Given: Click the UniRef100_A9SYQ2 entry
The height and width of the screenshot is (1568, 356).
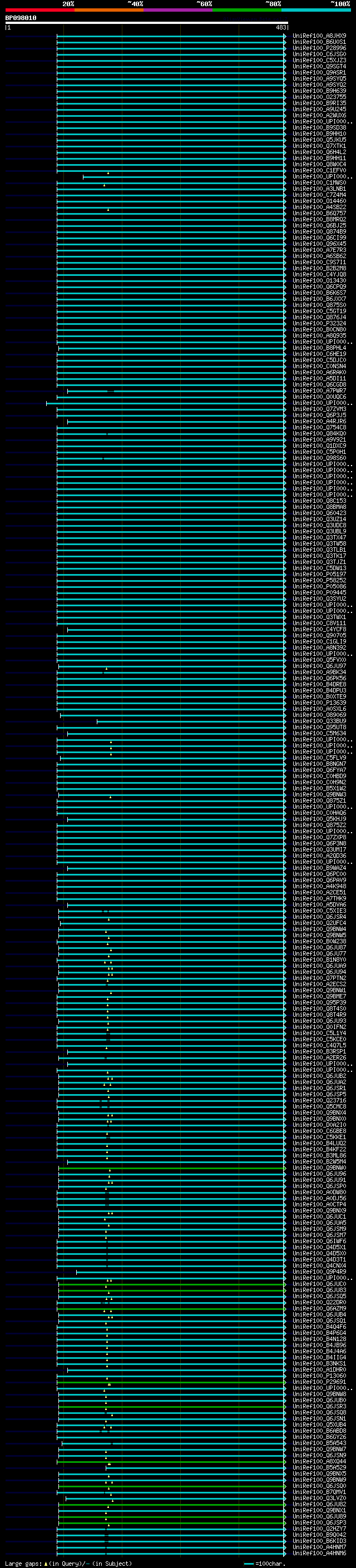Looking at the screenshot, I should 319,85.
